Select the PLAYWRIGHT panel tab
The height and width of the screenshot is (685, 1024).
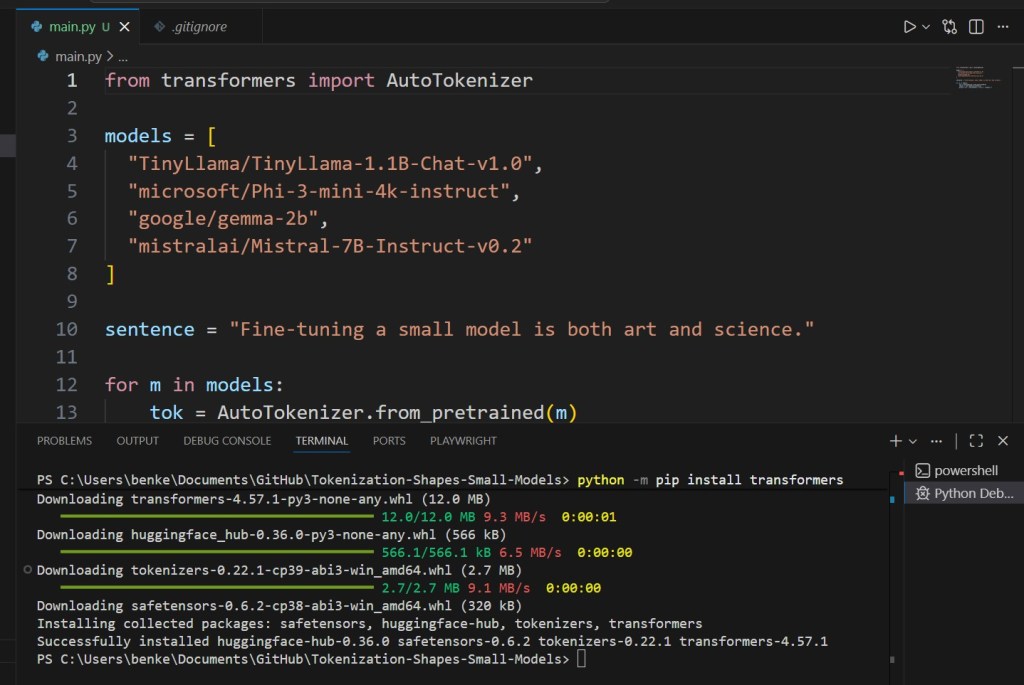pos(463,440)
